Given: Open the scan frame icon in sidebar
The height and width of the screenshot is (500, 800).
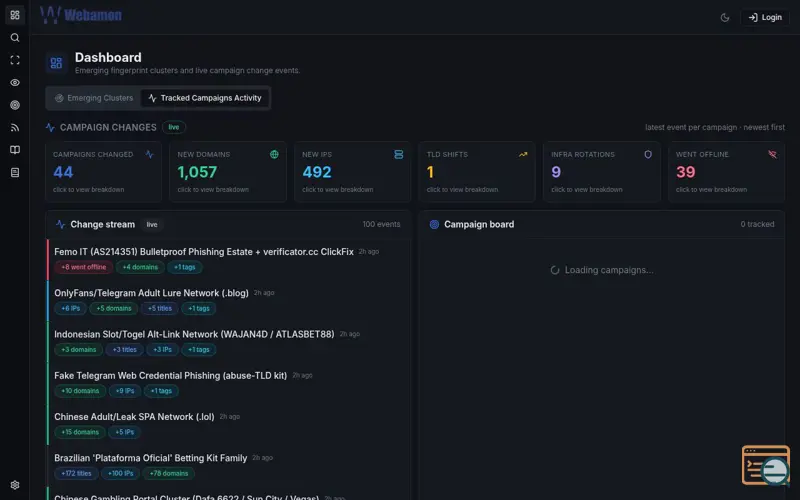Looking at the screenshot, I should coord(15,60).
